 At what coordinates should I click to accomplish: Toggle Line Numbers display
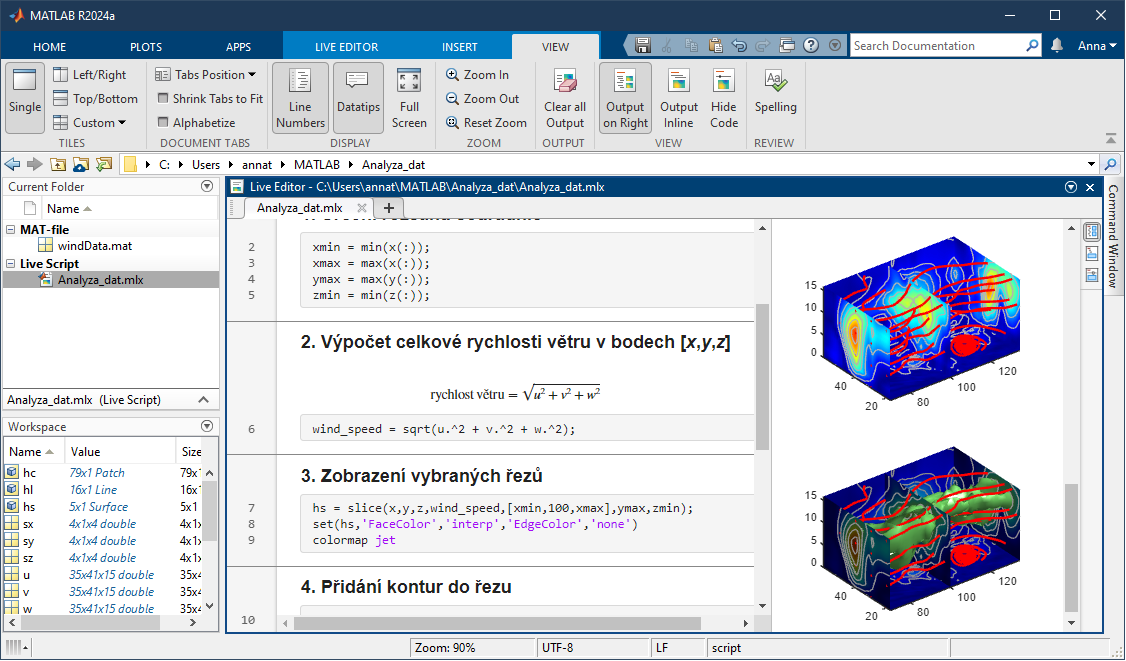[x=300, y=98]
